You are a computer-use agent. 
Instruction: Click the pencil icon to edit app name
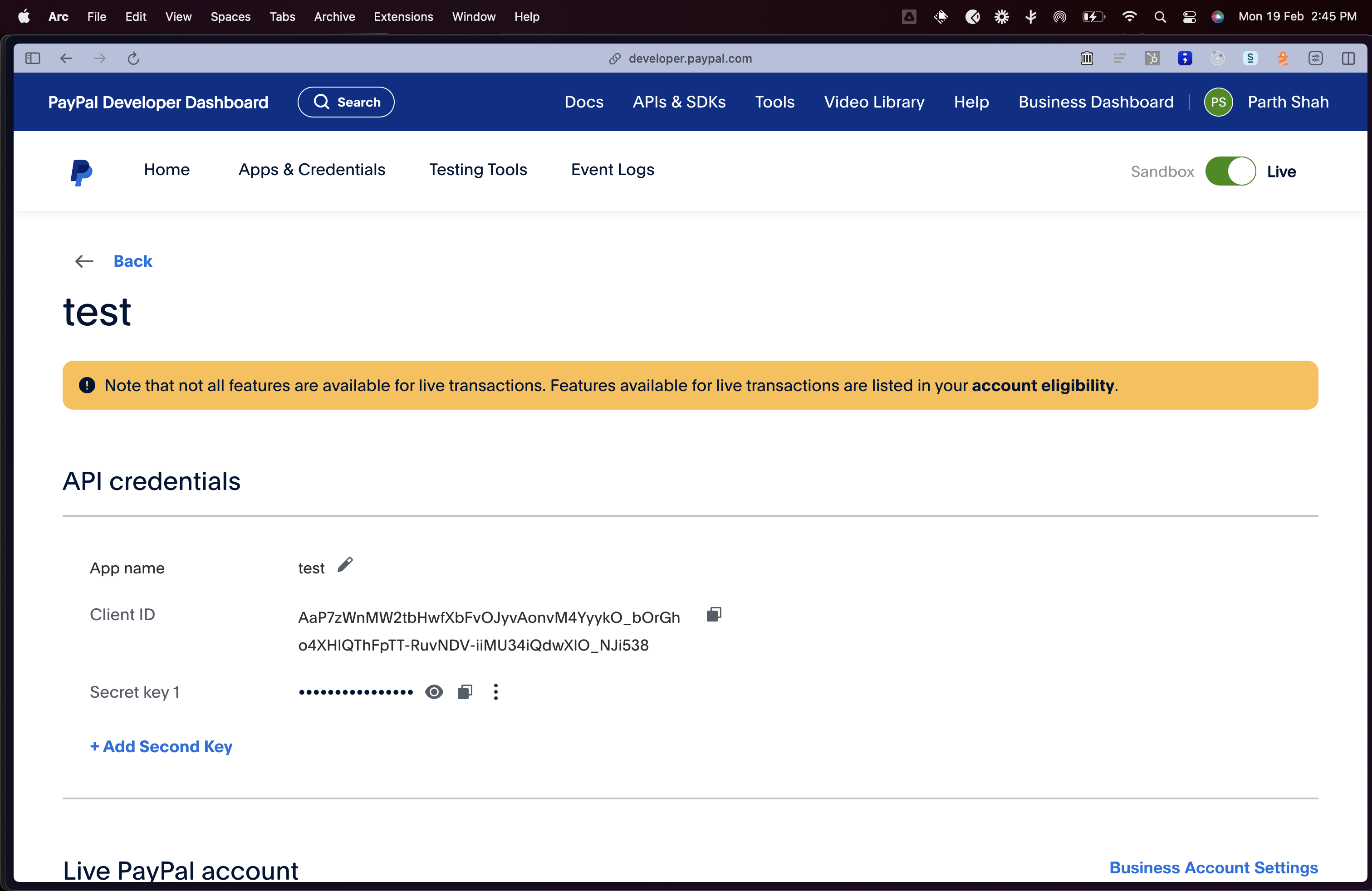tap(345, 565)
